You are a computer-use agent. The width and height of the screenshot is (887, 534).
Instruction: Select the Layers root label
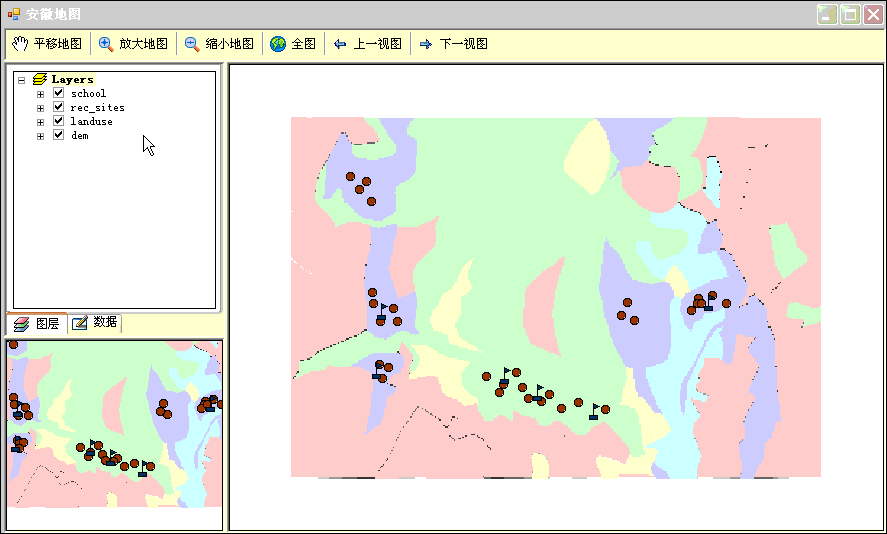click(72, 79)
